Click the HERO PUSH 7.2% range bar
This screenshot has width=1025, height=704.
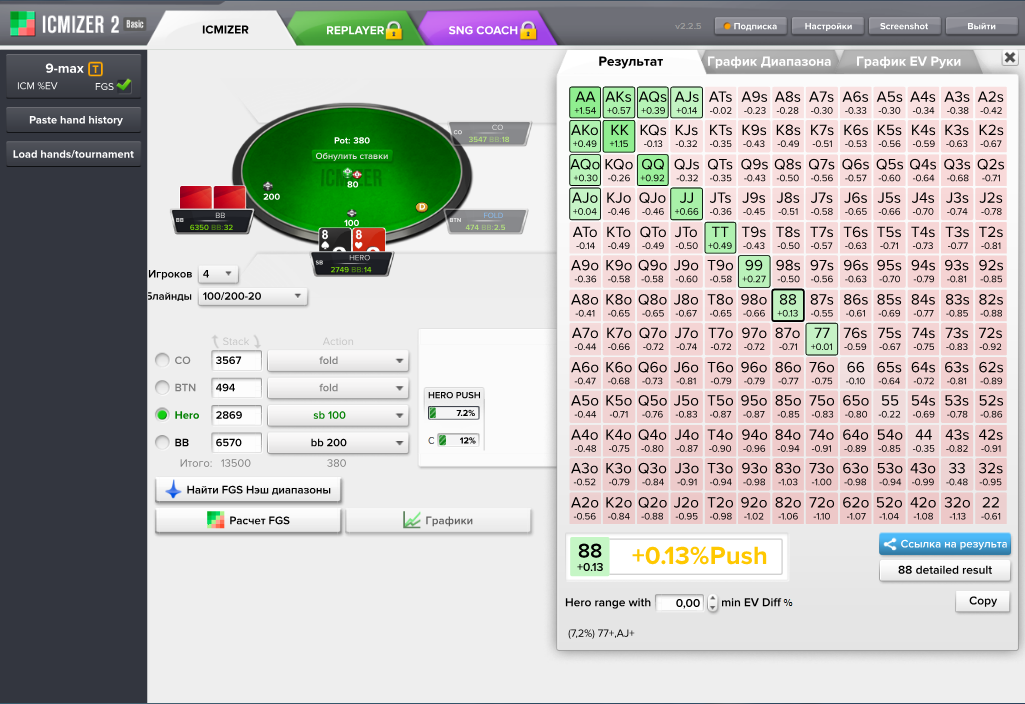pos(454,413)
